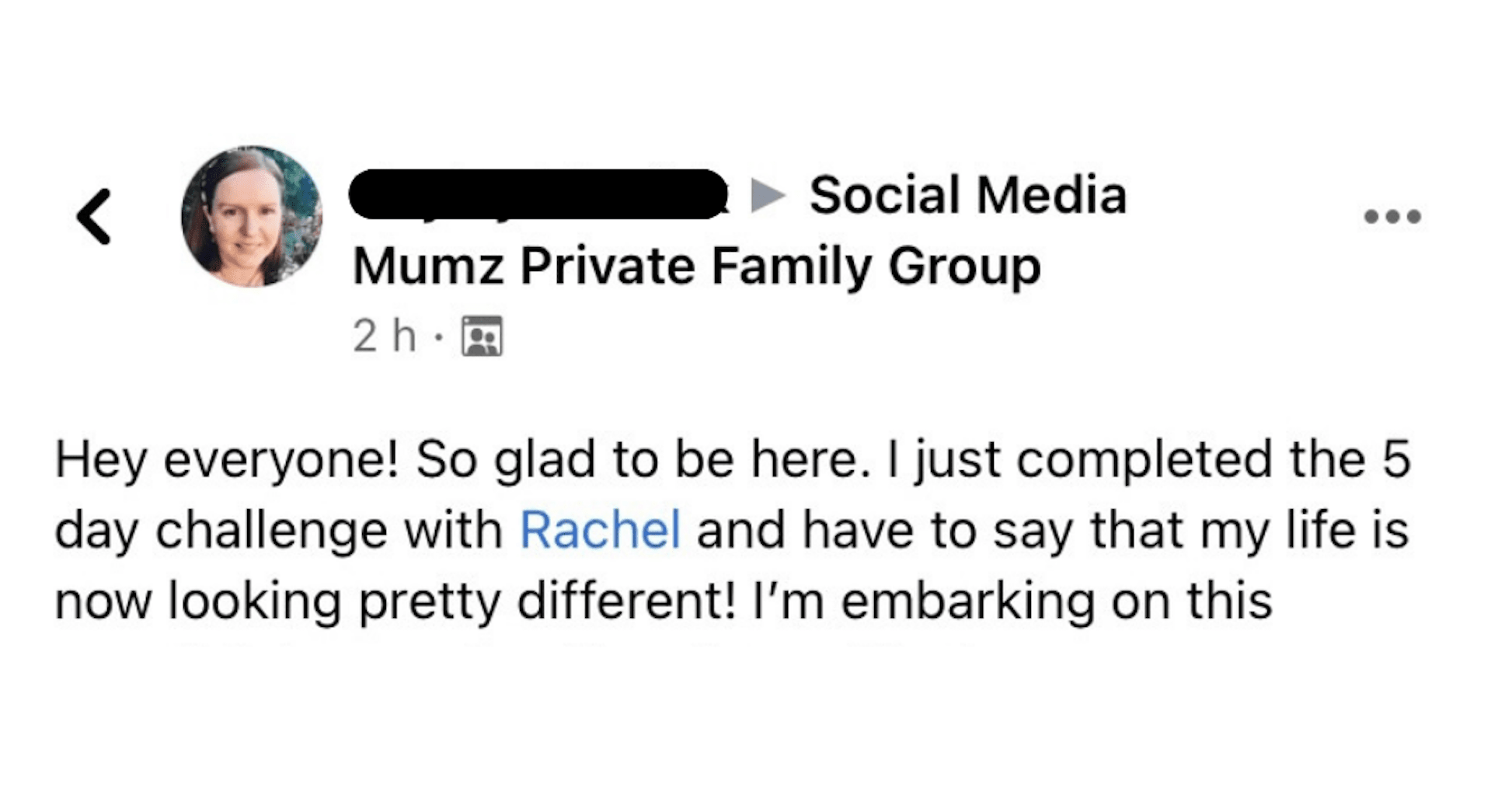Click the 'now looking pretty different!' text

tap(395, 601)
